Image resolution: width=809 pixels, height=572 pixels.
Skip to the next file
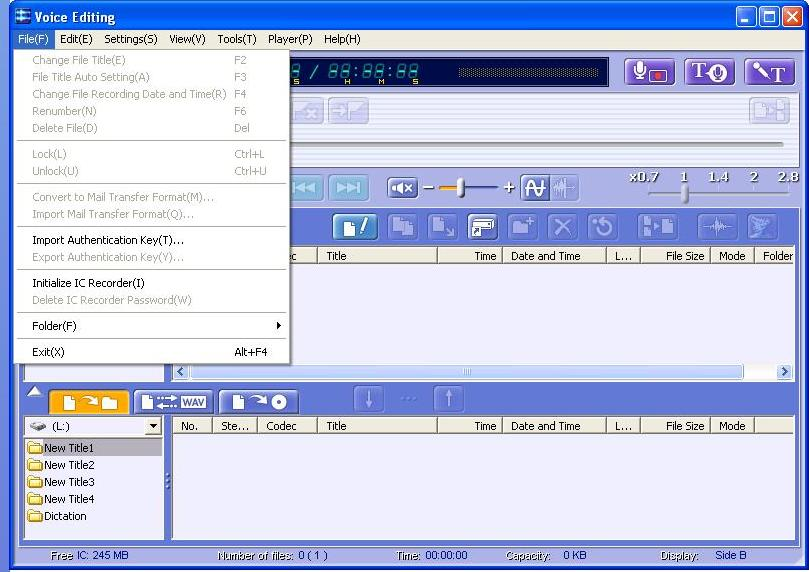(x=348, y=187)
